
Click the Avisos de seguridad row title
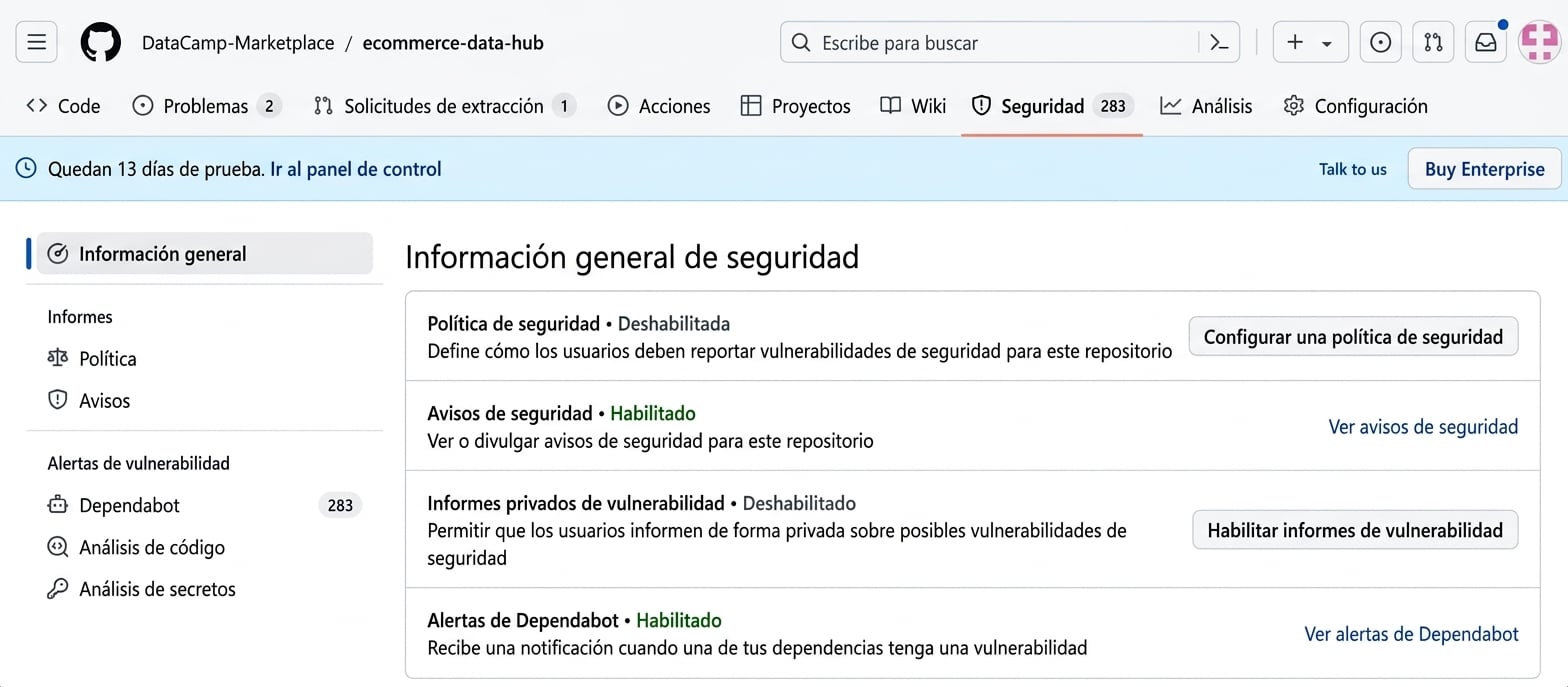509,413
